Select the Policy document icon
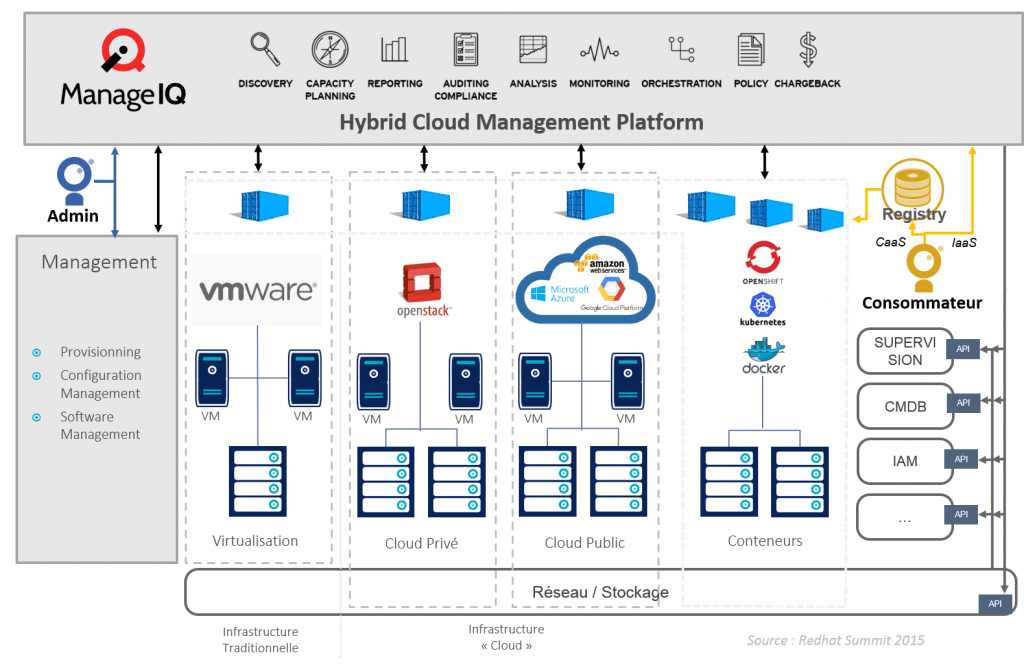Viewport: 1024px width, 671px height. click(750, 49)
